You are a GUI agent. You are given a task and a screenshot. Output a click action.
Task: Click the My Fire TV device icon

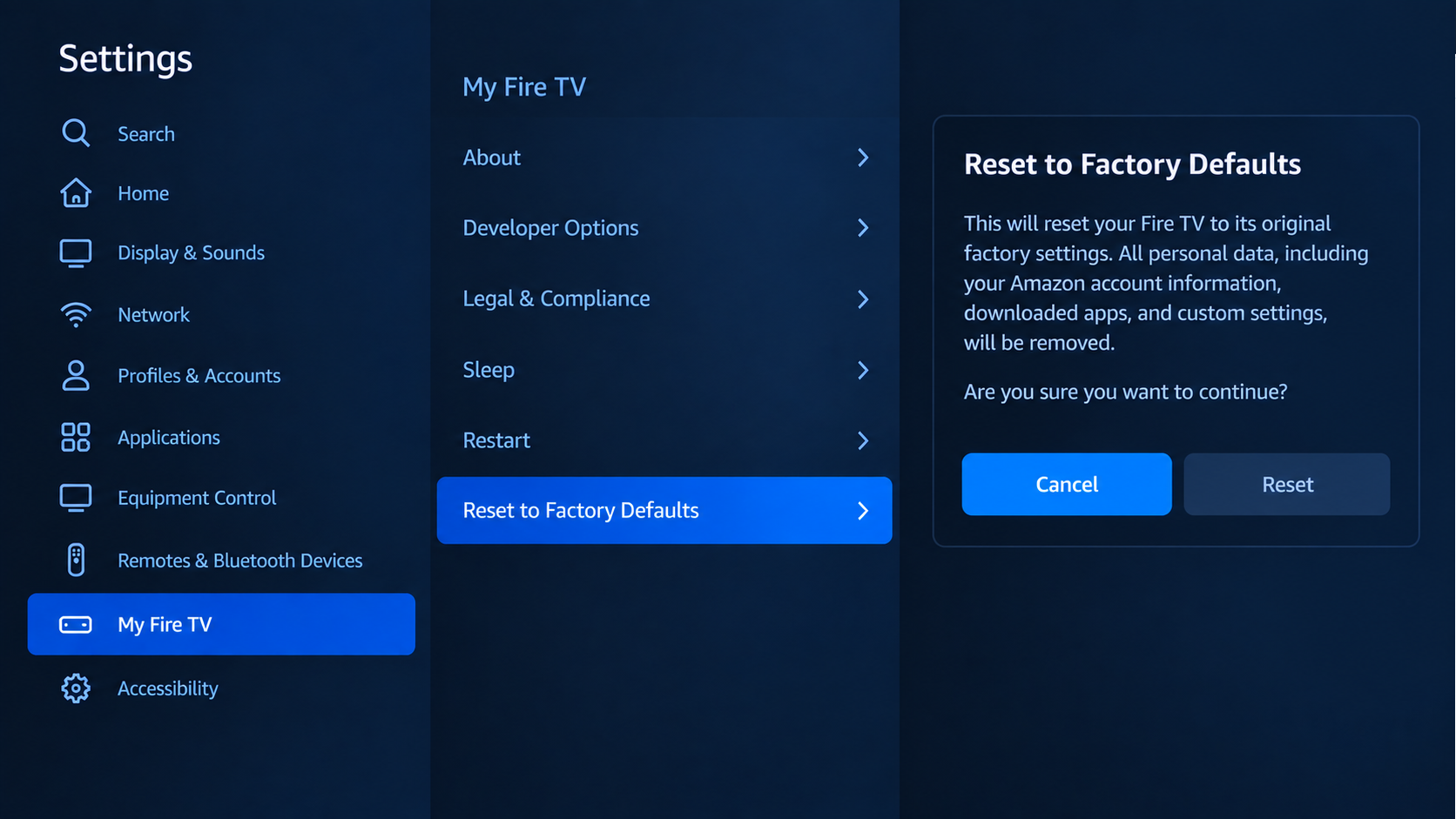pos(76,625)
